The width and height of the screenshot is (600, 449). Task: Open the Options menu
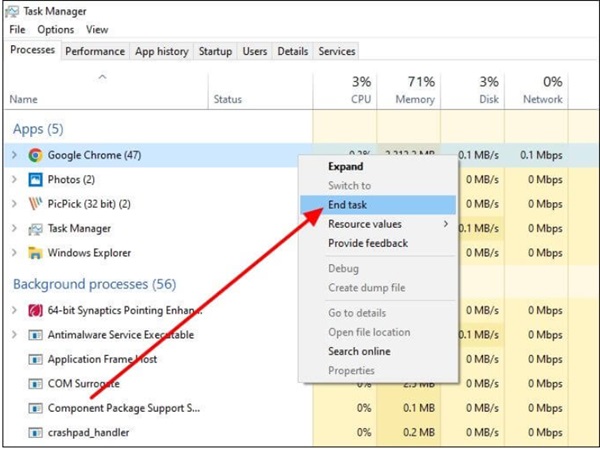pos(56,29)
